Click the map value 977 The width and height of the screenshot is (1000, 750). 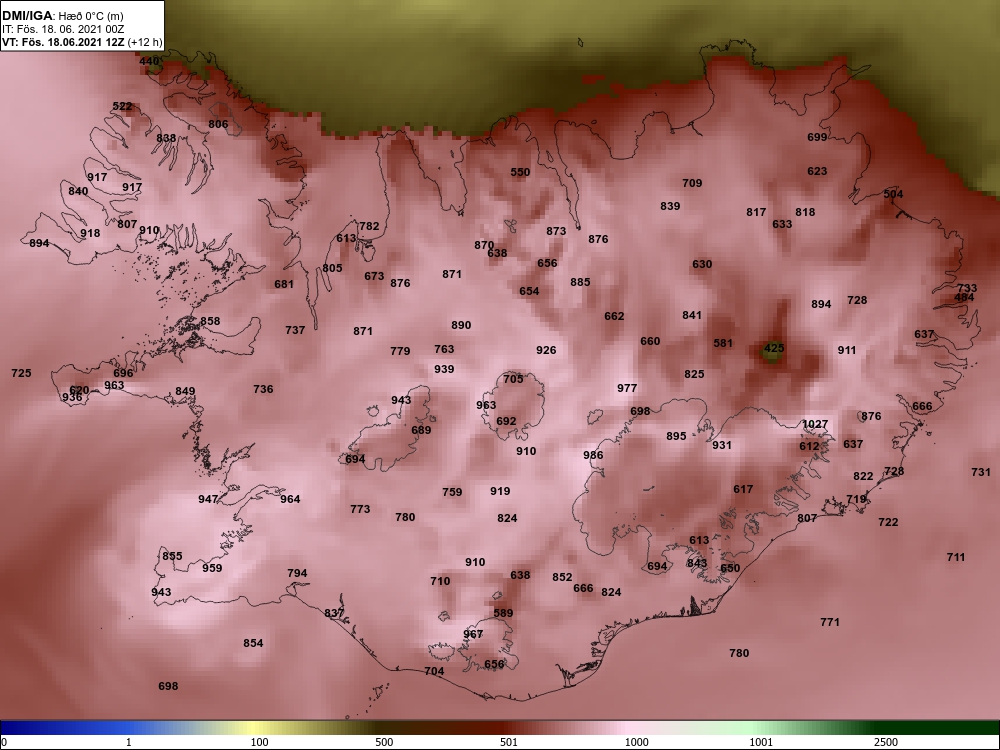(627, 388)
